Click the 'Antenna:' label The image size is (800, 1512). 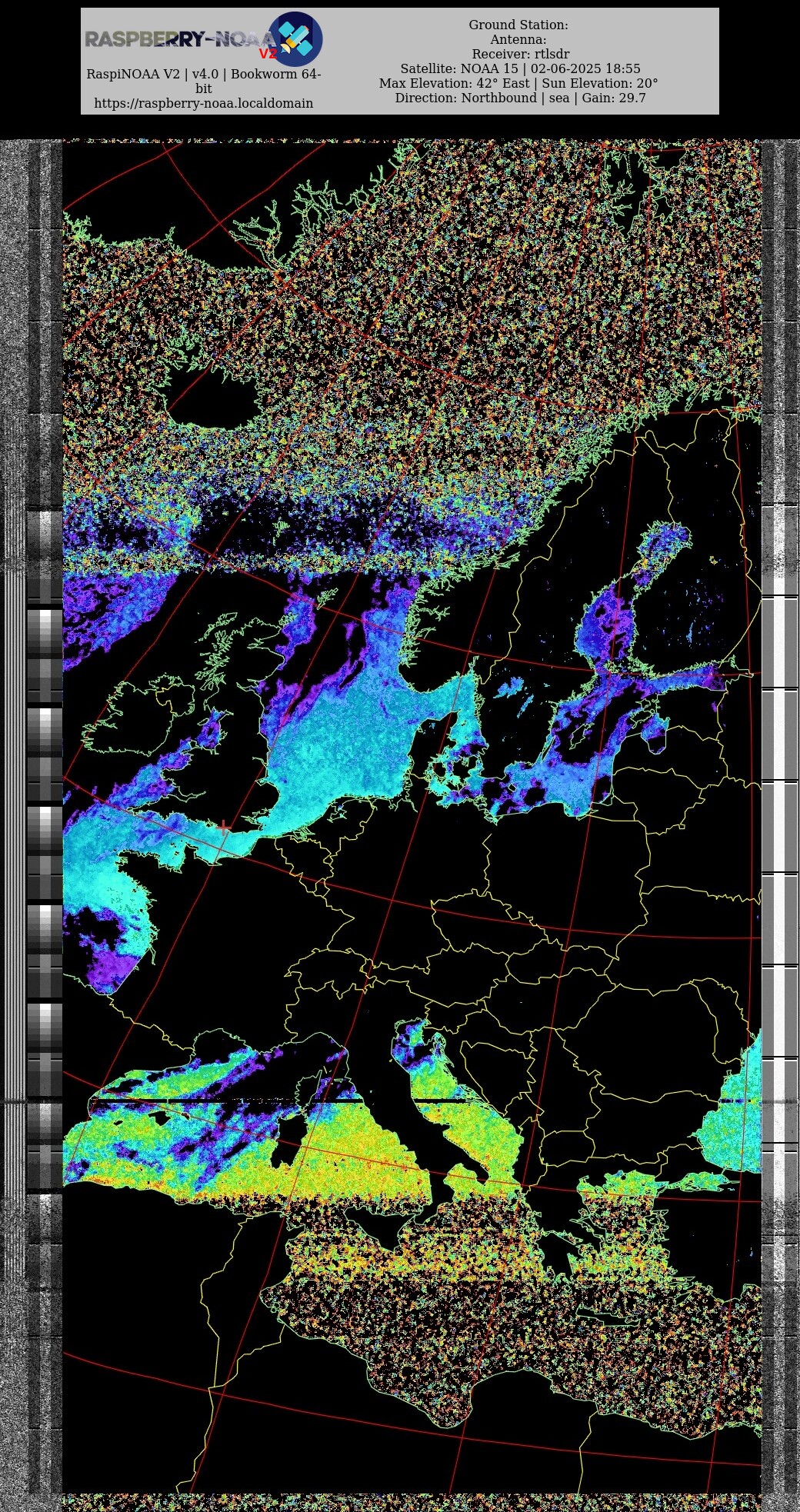[518, 40]
